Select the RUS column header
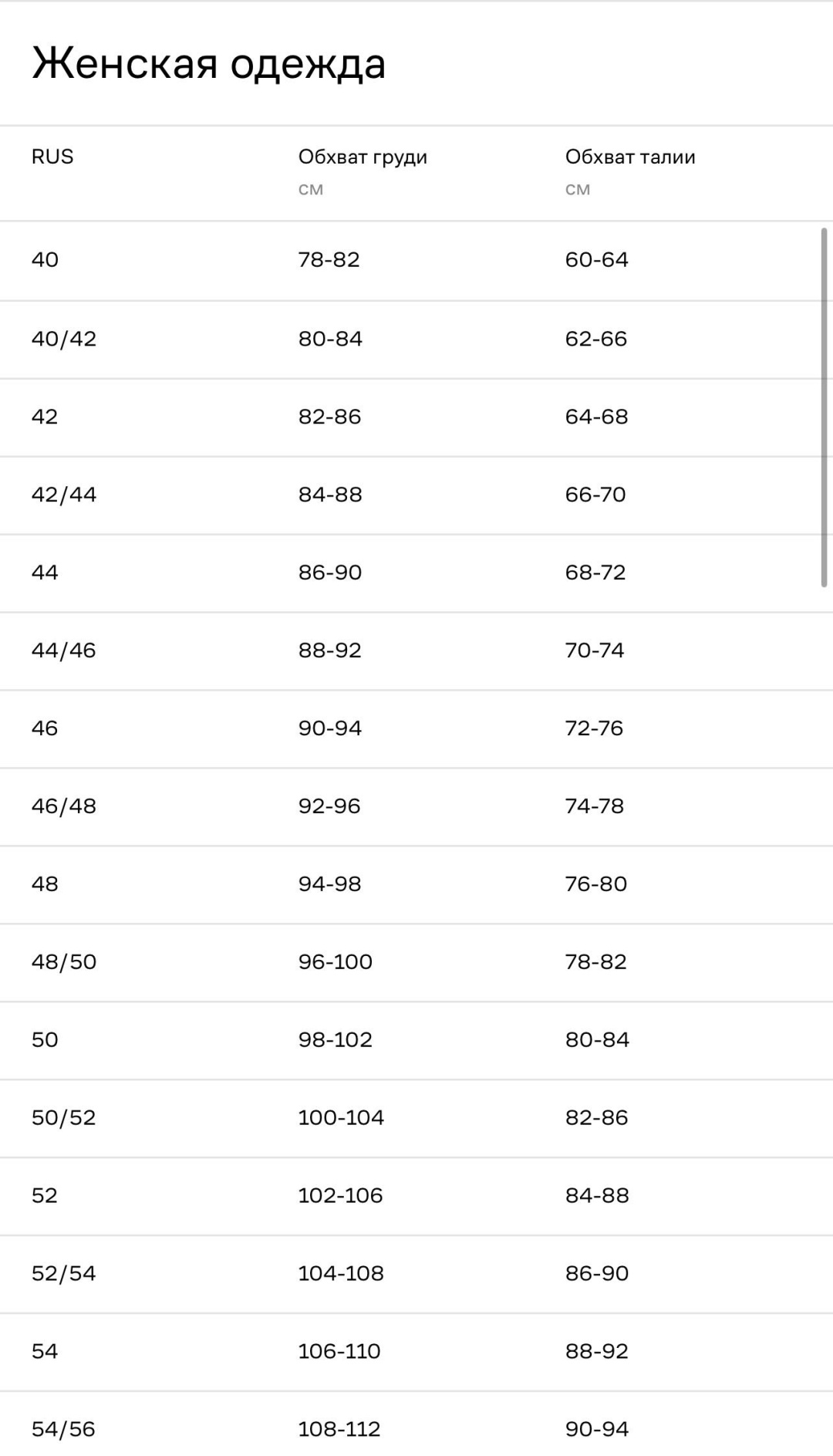The height and width of the screenshot is (1456, 833). 52,157
